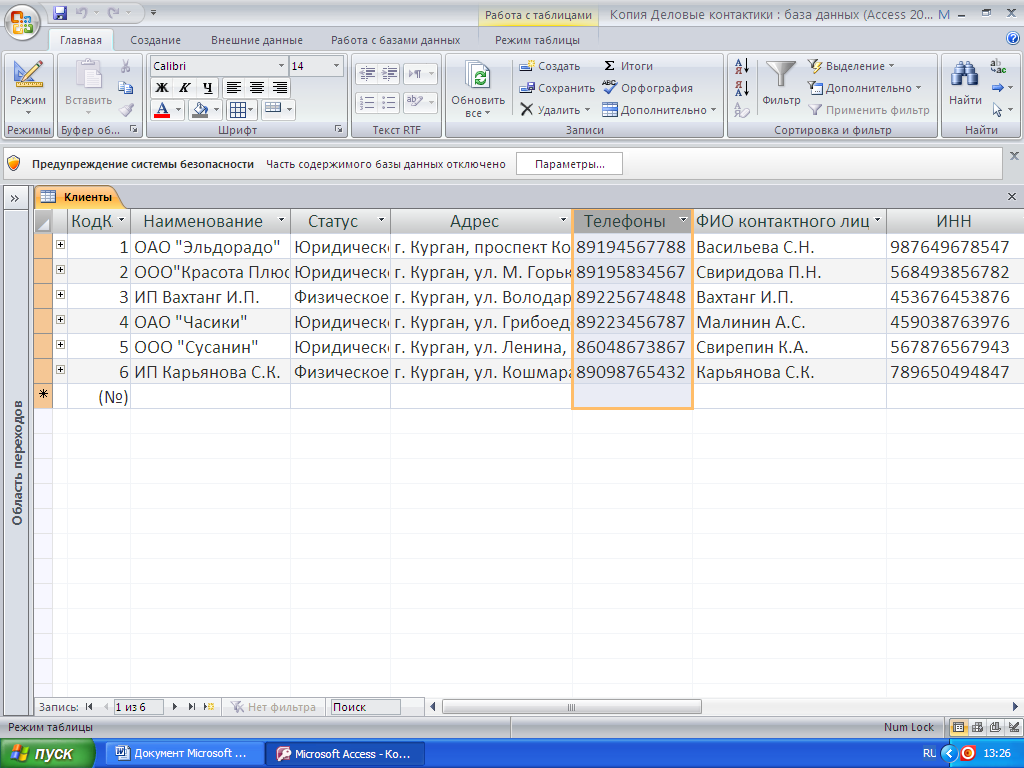This screenshot has width=1024, height=768.
Task: Click the Office button logo
Action: 22,21
